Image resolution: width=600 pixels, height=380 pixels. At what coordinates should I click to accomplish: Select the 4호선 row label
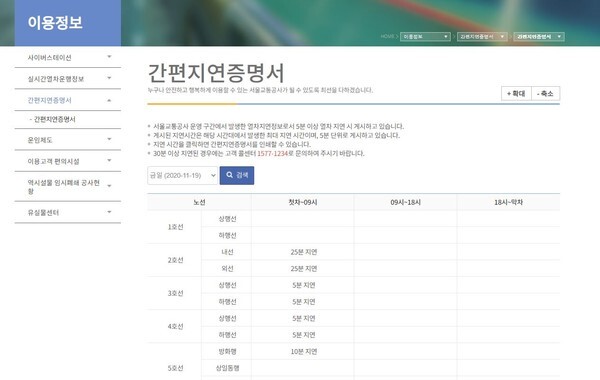175,326
